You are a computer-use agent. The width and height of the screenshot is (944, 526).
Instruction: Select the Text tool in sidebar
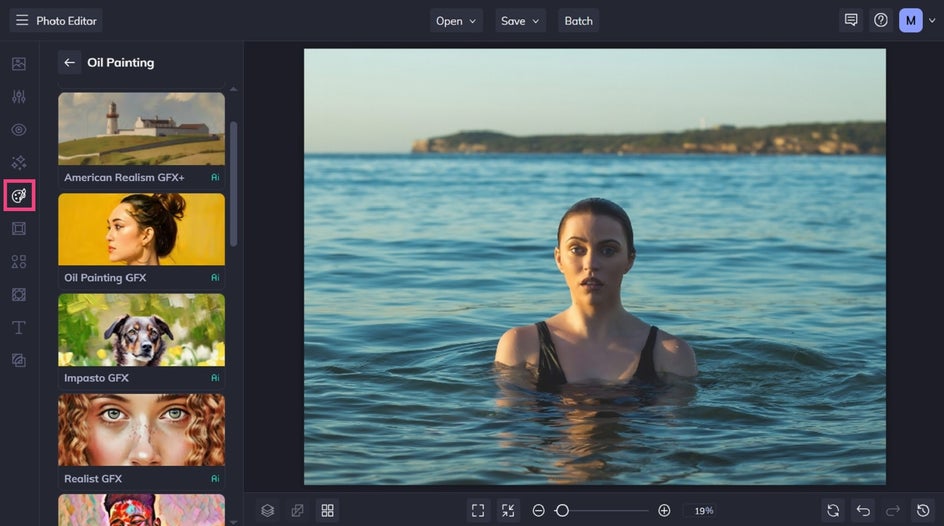[x=19, y=327]
